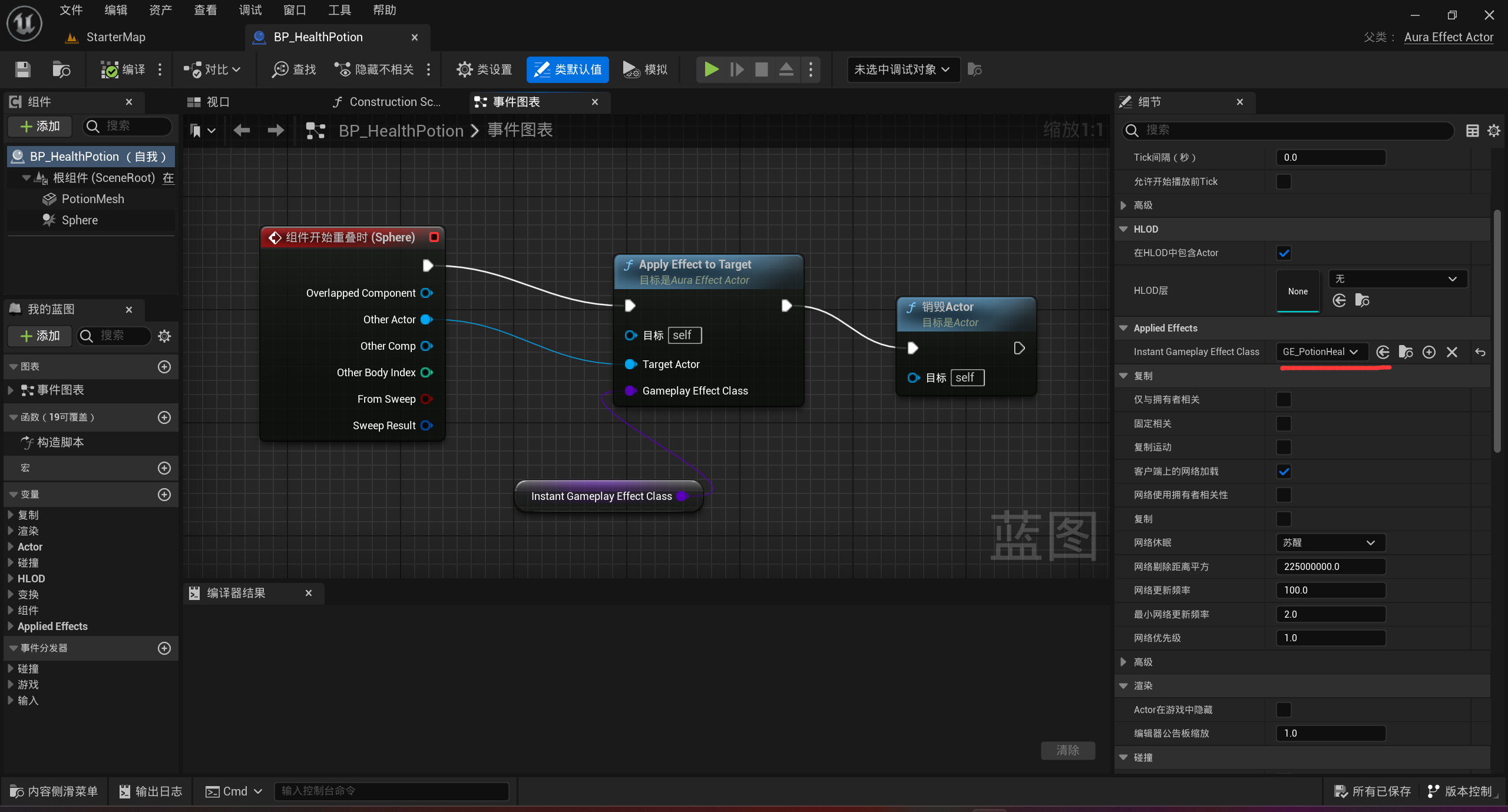The width and height of the screenshot is (1508, 812).
Task: Toggle 仅与拥有者相关 checkbox
Action: click(1284, 399)
